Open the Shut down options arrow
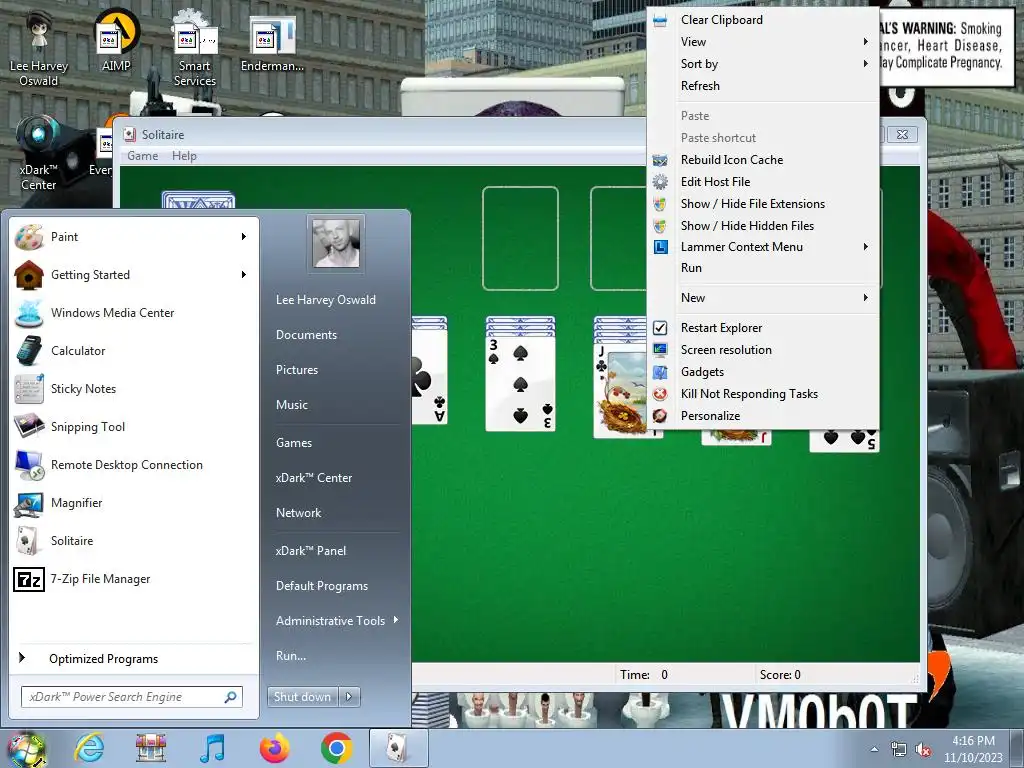The width and height of the screenshot is (1024, 768). 349,697
